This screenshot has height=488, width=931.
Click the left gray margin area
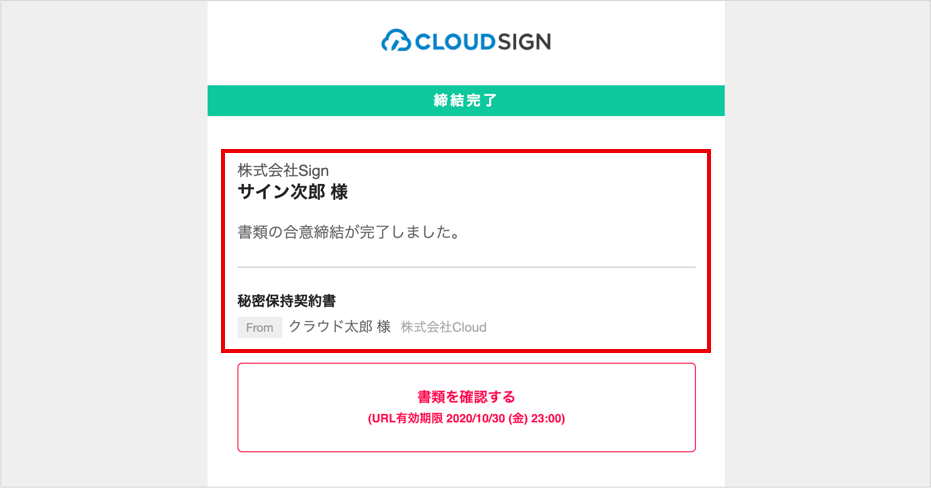(x=104, y=244)
